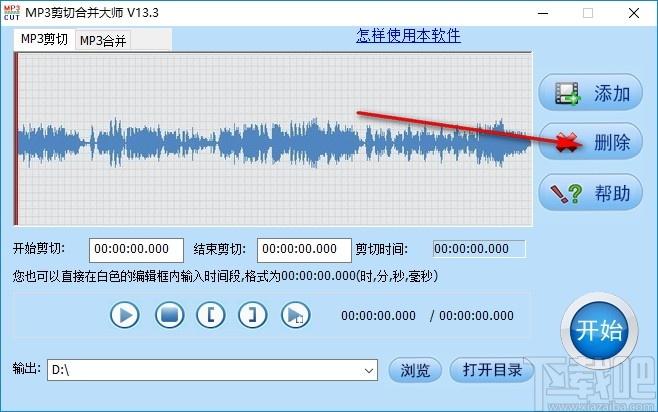Play the selected segment preview button
Screen dimensions: 658x412
(x=295, y=315)
